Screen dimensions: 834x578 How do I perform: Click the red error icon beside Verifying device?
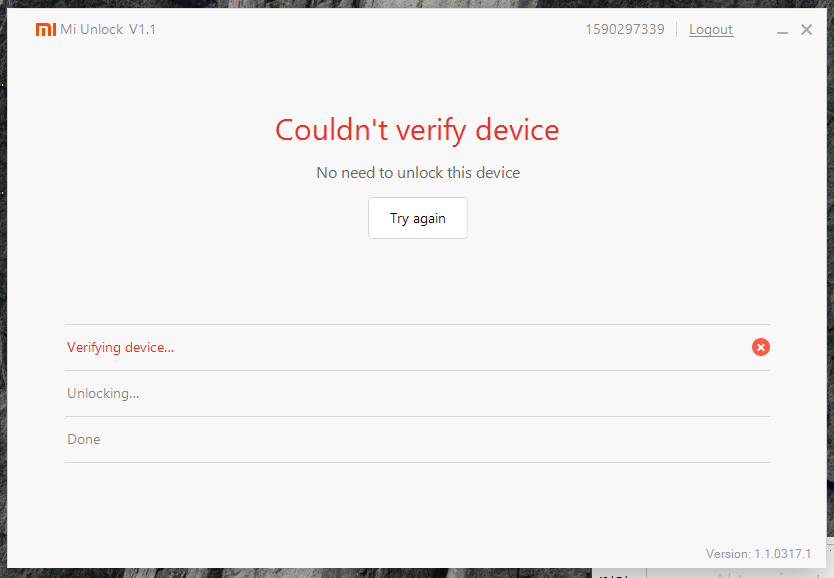(760, 347)
